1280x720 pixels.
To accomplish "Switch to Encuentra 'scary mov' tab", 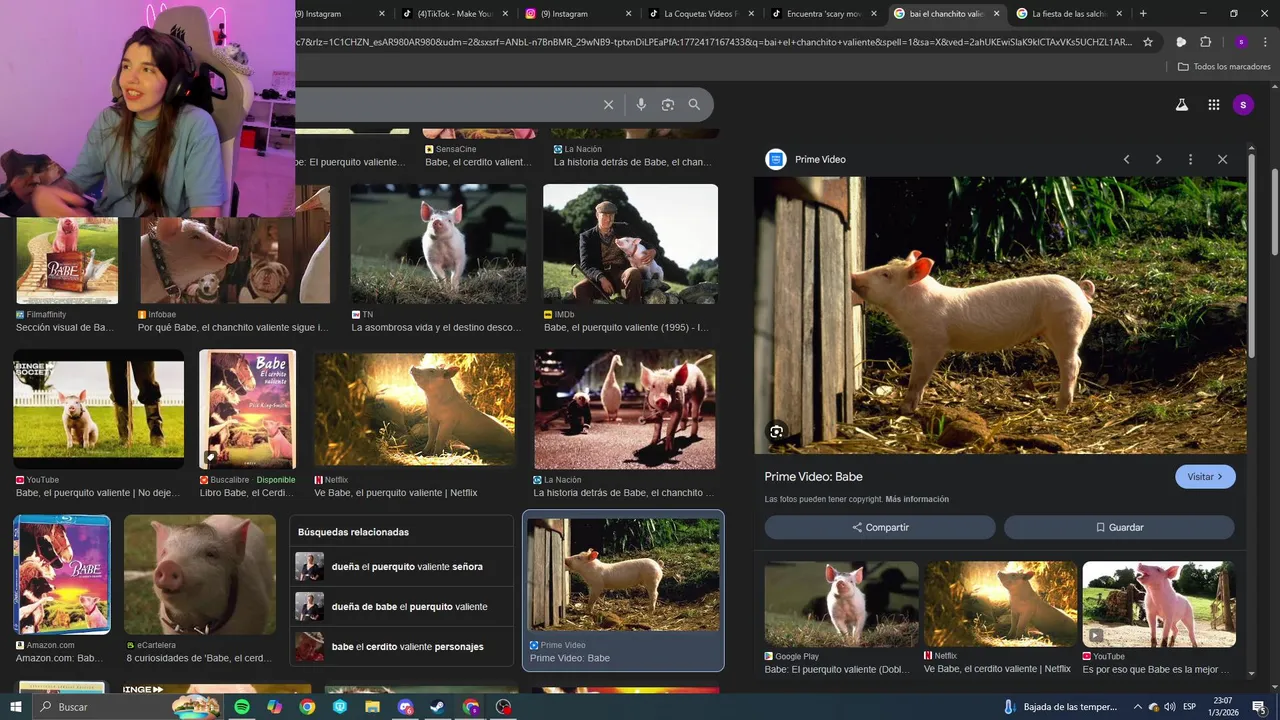I will tap(823, 14).
